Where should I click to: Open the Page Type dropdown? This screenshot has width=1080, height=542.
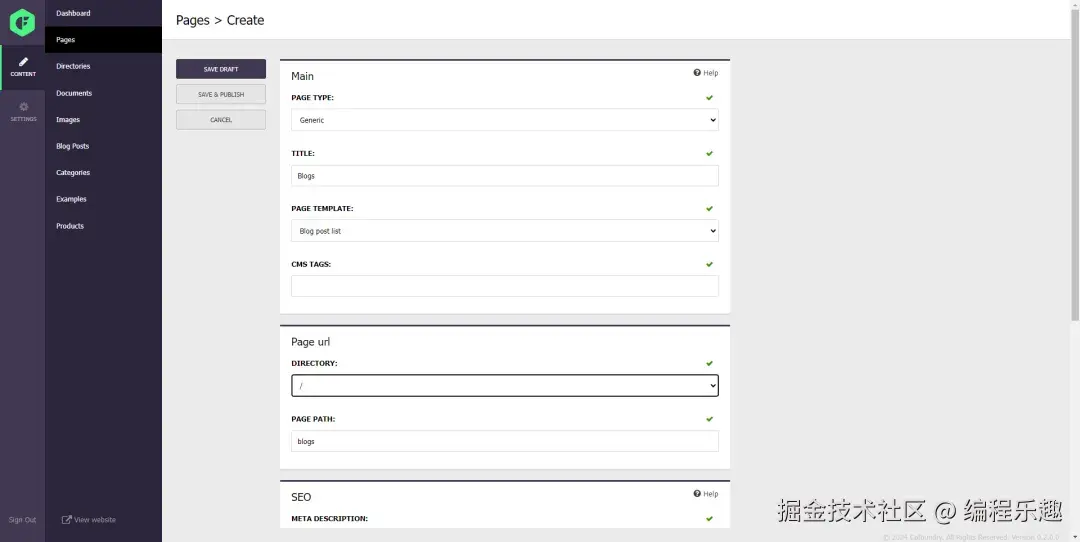(x=505, y=120)
